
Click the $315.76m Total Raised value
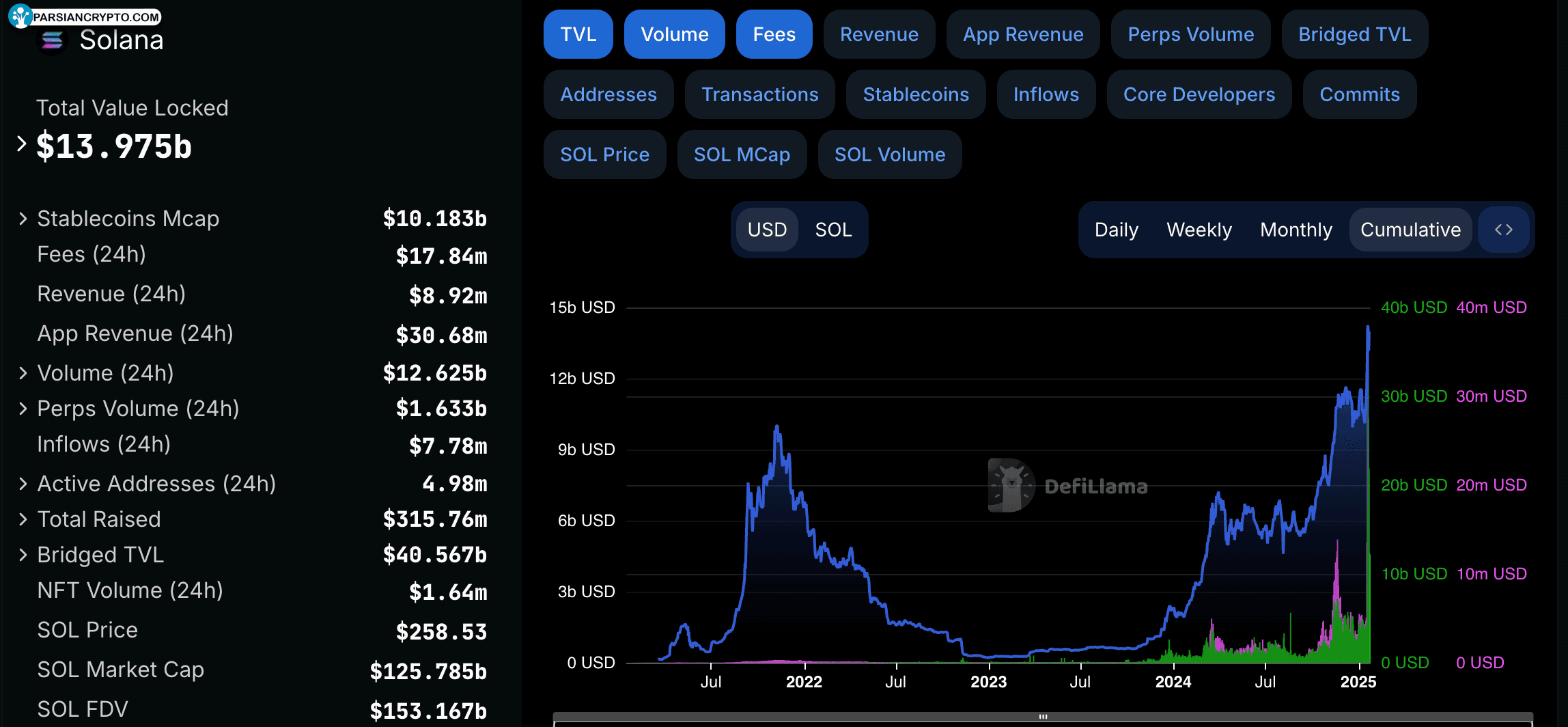[434, 519]
